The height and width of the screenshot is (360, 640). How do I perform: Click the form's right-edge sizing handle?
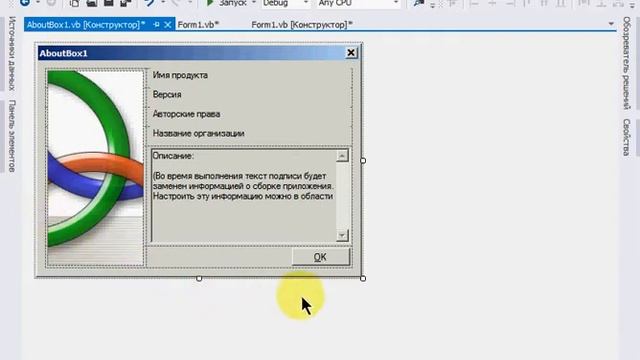click(363, 160)
